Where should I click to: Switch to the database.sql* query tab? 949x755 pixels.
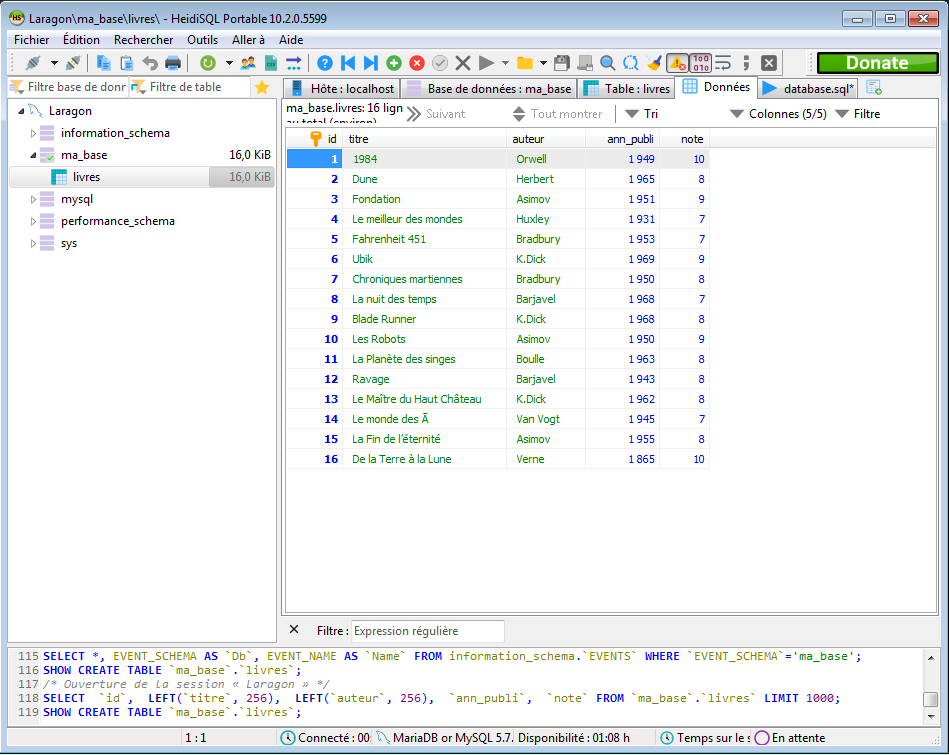click(x=809, y=88)
